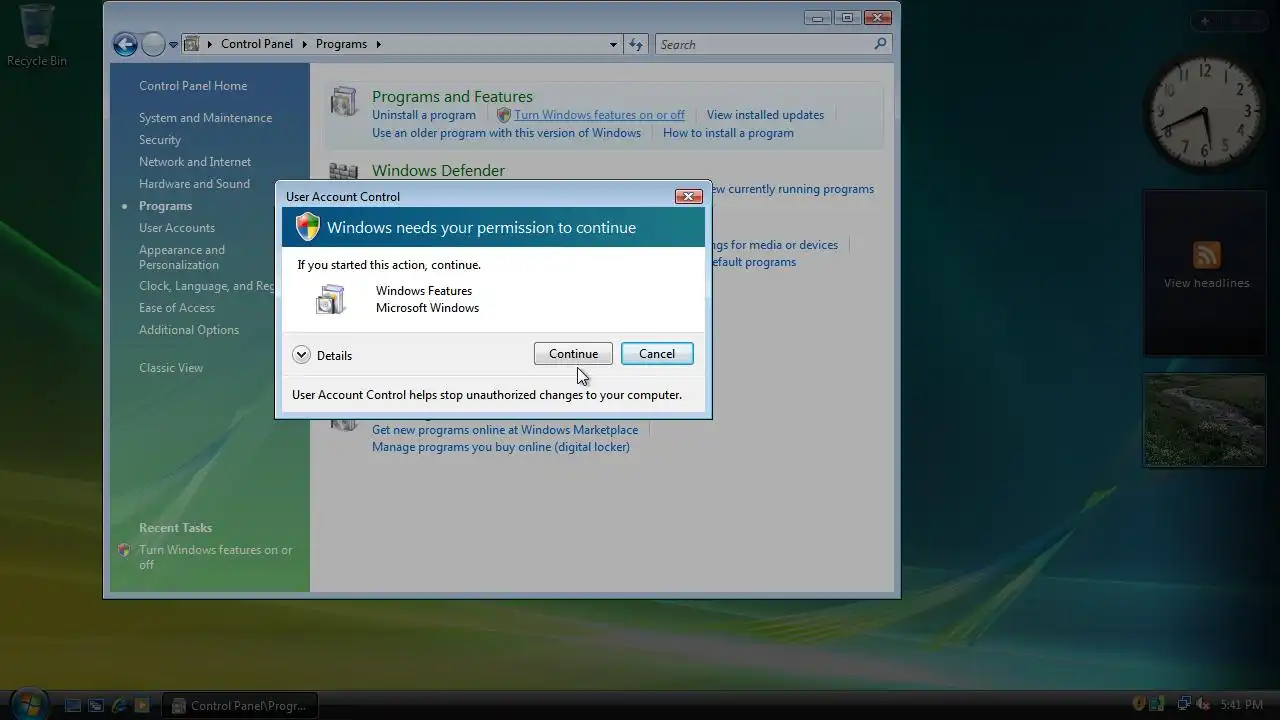Image resolution: width=1280 pixels, height=720 pixels.
Task: Click Control Panel in the breadcrumb
Action: (x=257, y=44)
